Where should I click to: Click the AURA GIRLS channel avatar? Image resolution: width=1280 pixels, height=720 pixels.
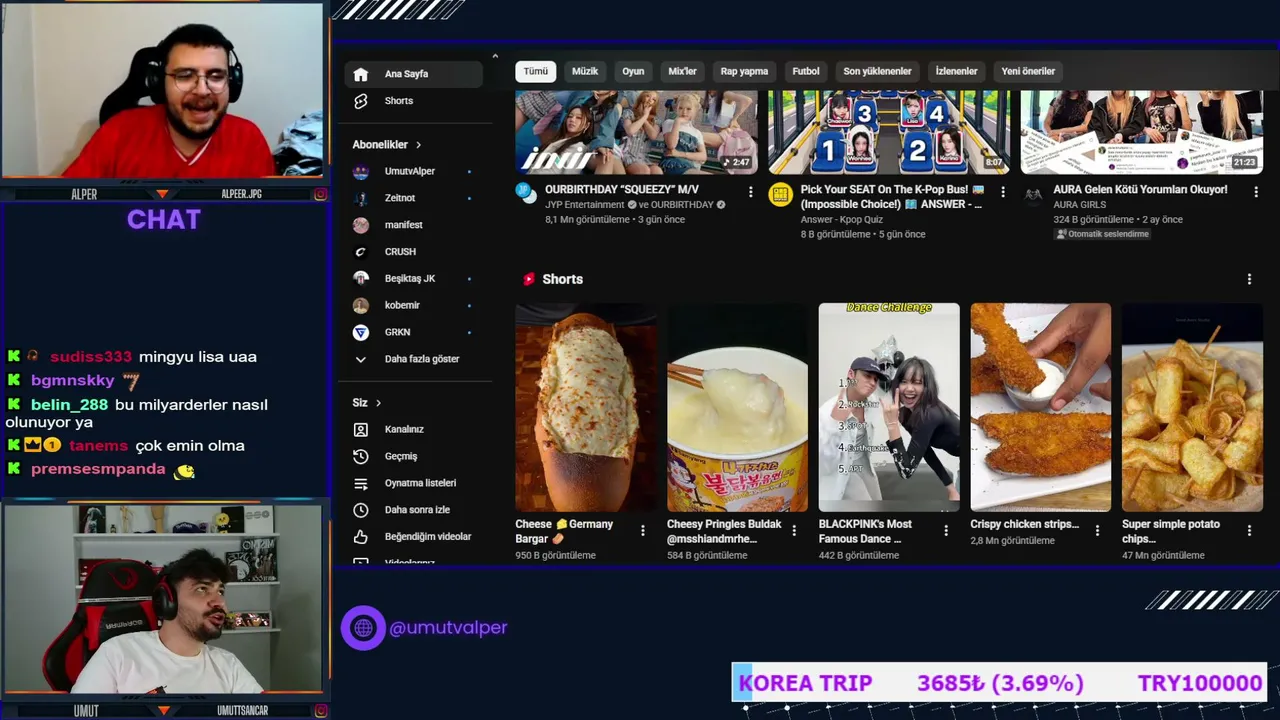click(x=1033, y=194)
